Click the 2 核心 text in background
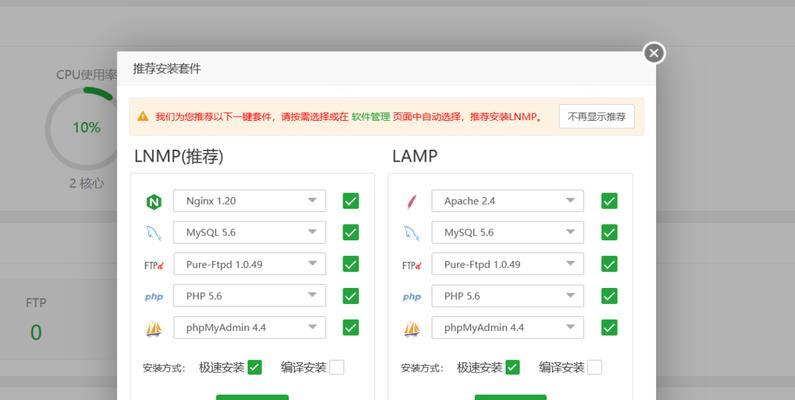This screenshot has width=795, height=400. pyautogui.click(x=87, y=183)
